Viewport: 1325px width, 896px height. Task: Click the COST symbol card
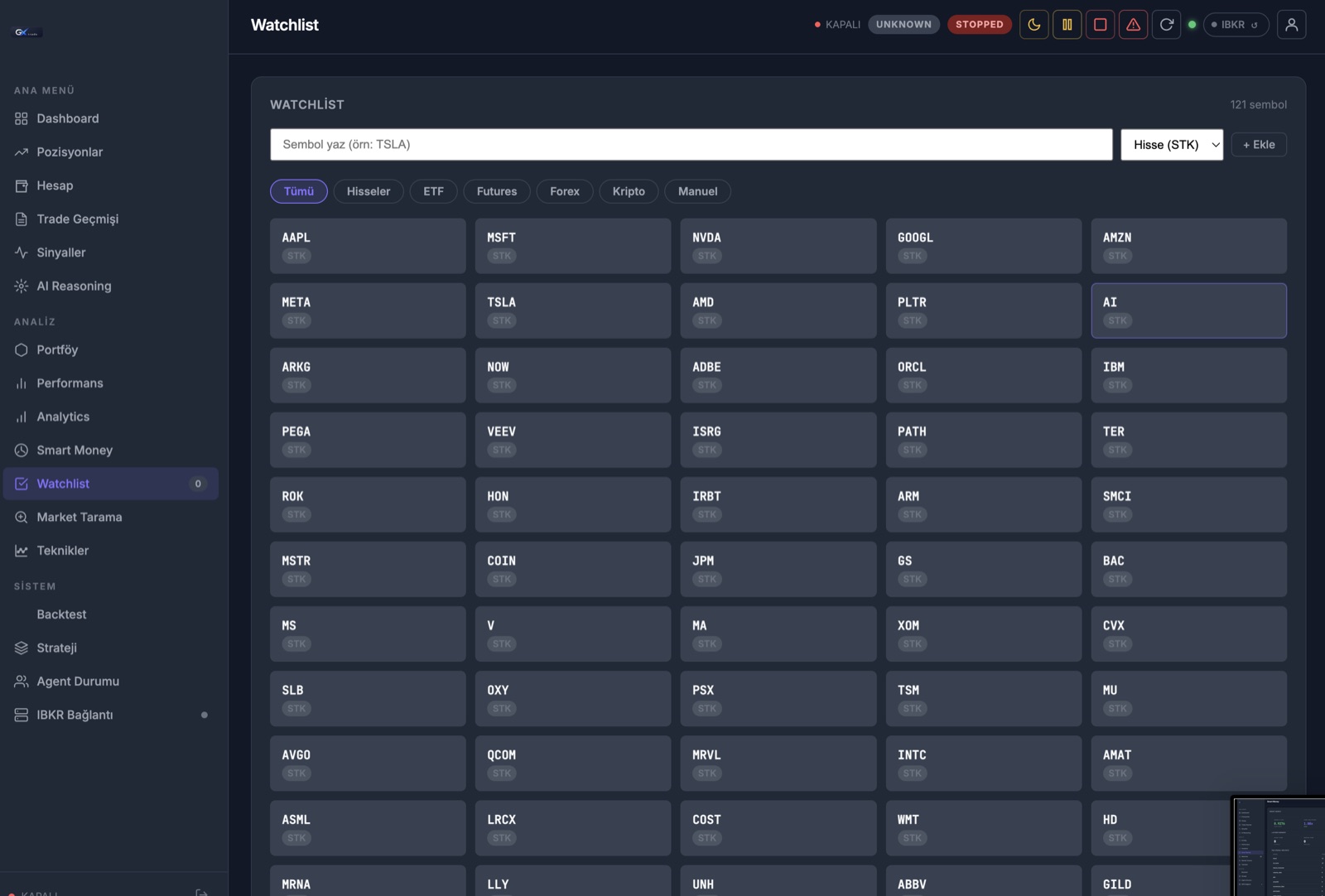(778, 828)
